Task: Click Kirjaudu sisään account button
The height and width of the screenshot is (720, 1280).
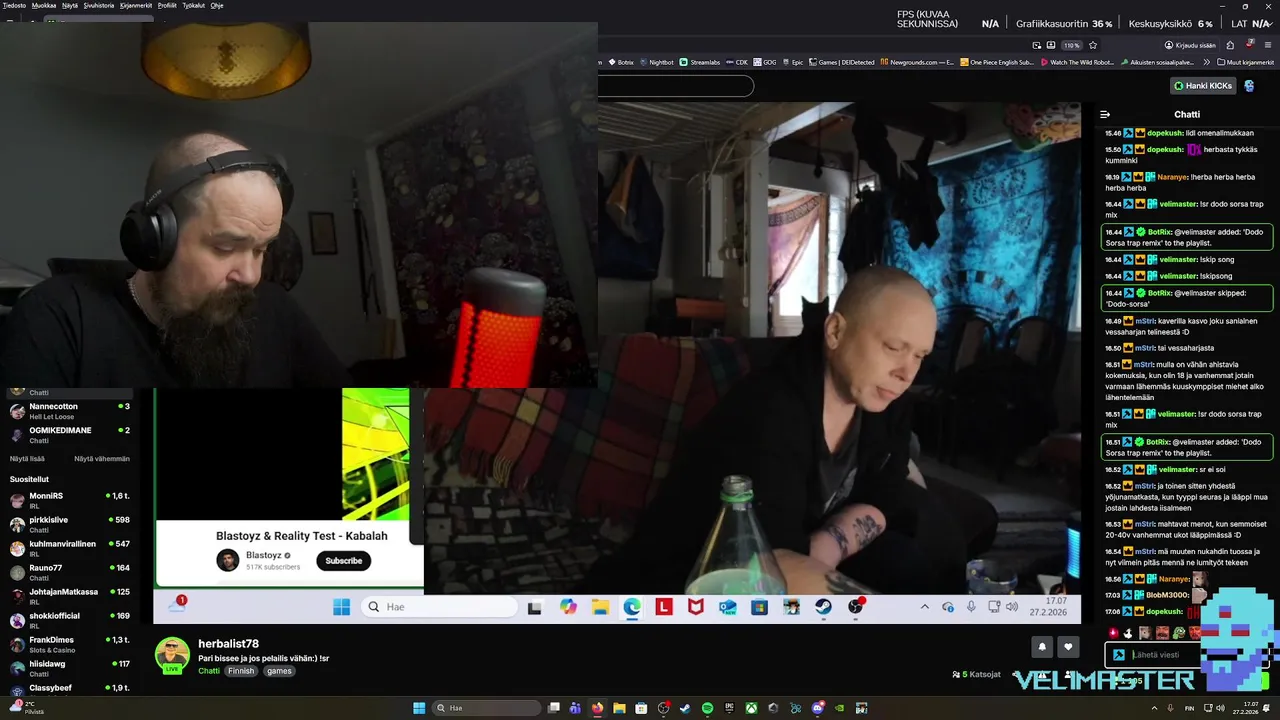Action: coord(1190,45)
